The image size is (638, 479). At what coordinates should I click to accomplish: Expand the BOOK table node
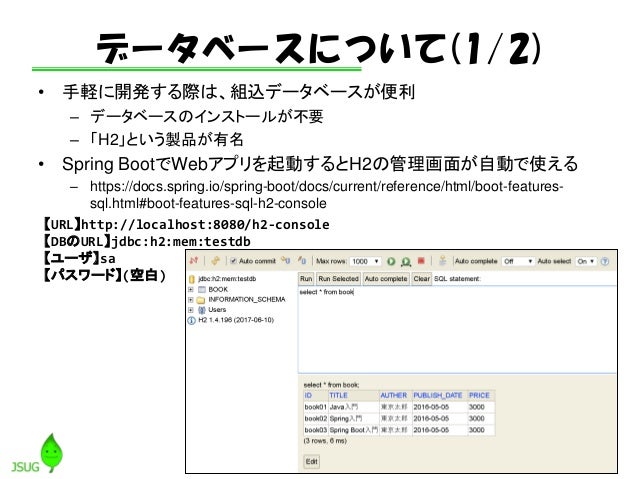(x=190, y=289)
